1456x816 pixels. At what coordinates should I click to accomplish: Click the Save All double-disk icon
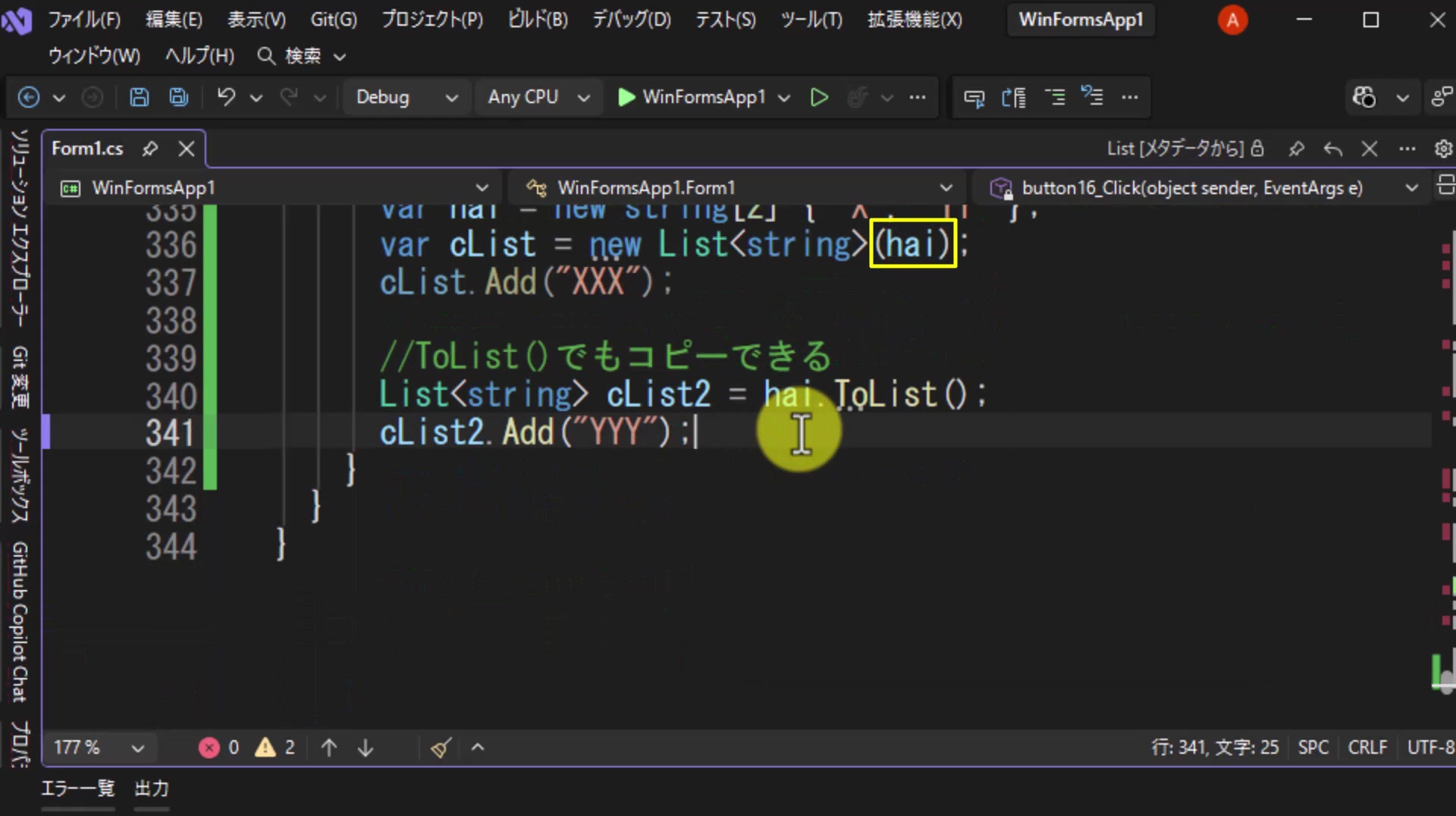[x=178, y=97]
